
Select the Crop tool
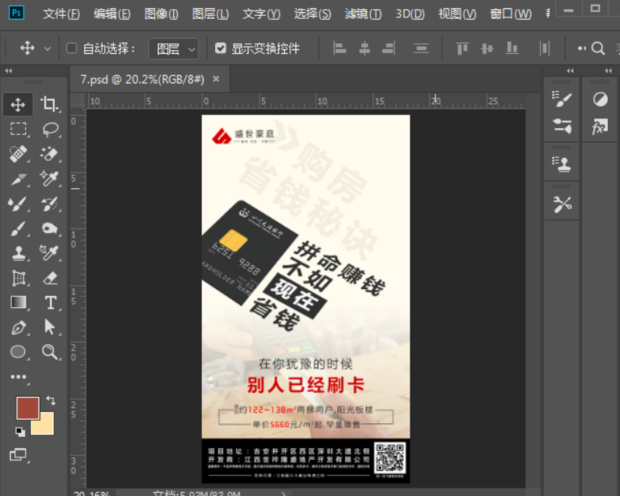coord(50,104)
